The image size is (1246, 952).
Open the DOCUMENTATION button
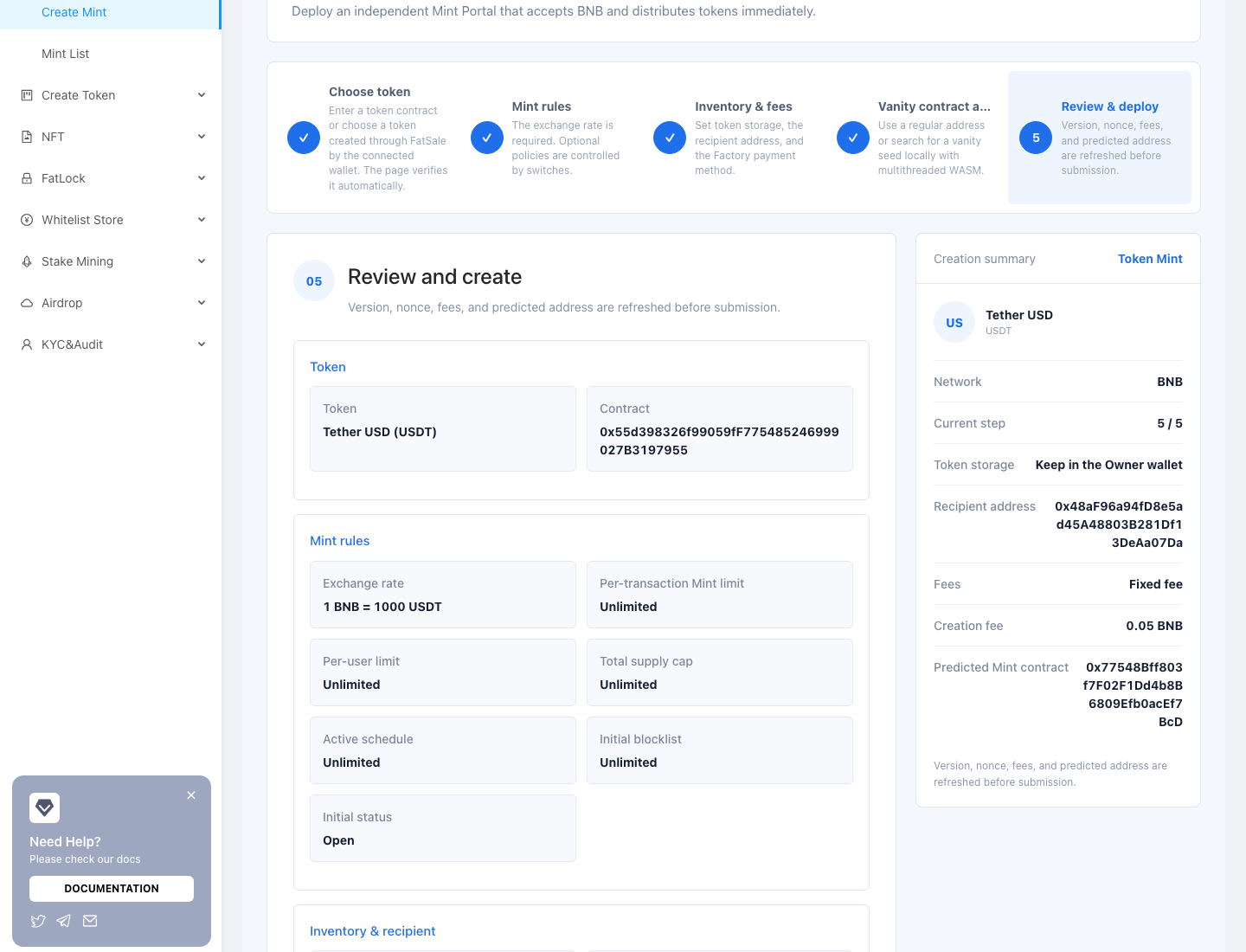click(x=112, y=889)
